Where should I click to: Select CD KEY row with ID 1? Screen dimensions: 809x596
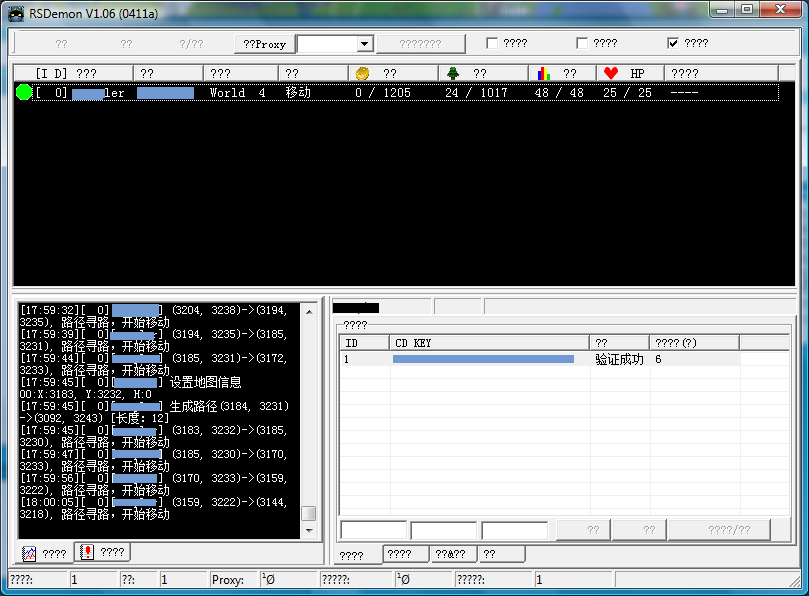pos(480,359)
